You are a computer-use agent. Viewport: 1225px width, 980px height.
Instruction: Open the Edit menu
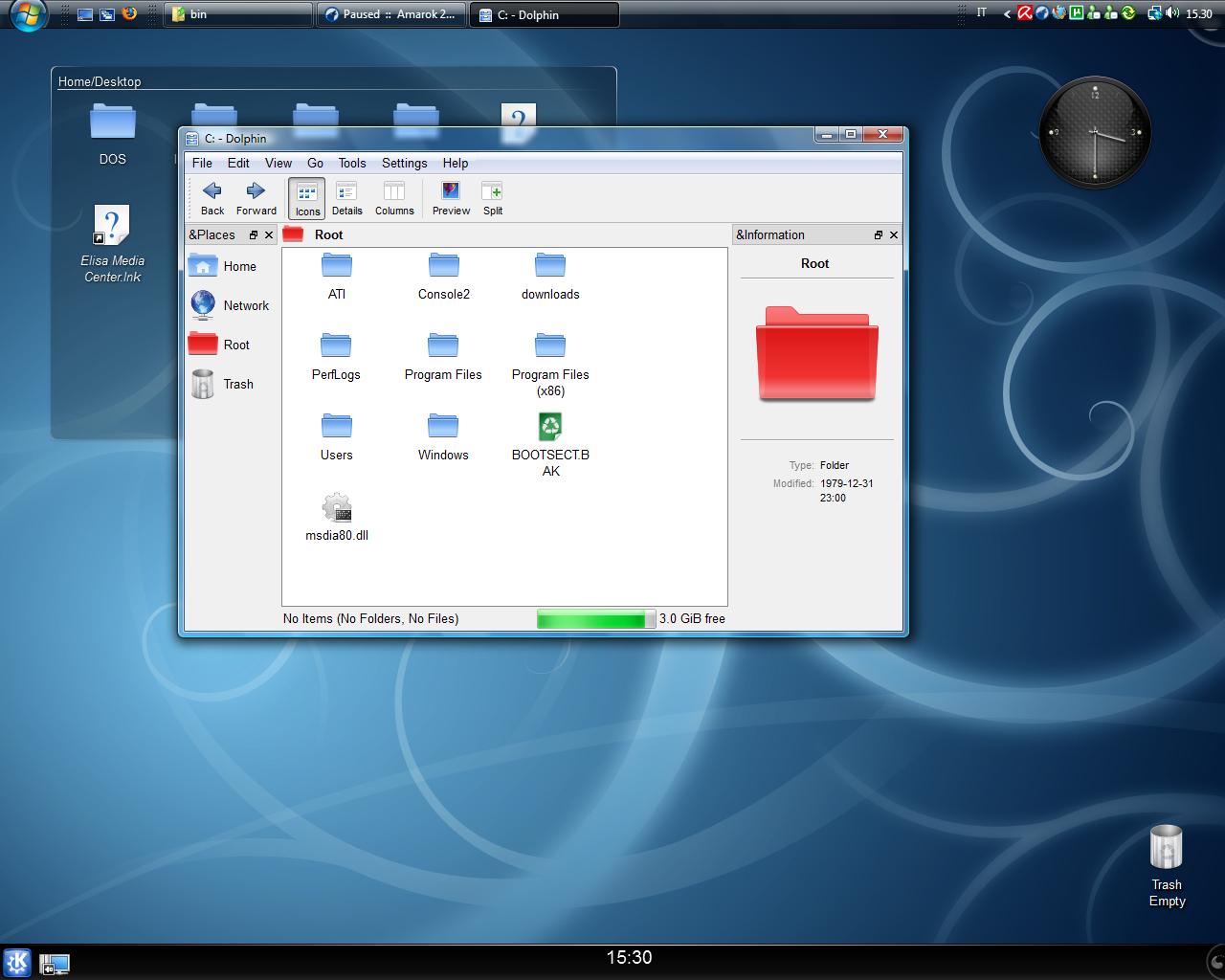pos(238,163)
